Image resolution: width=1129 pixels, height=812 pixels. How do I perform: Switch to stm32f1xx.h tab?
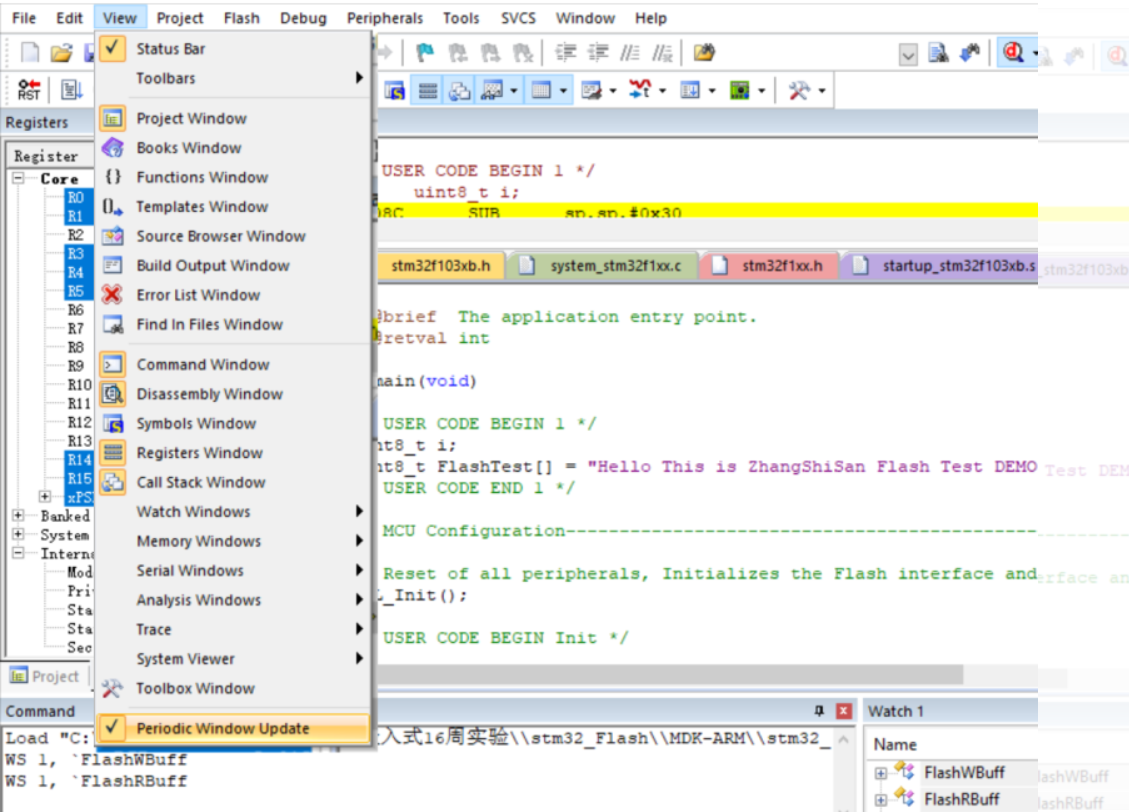tap(770, 266)
